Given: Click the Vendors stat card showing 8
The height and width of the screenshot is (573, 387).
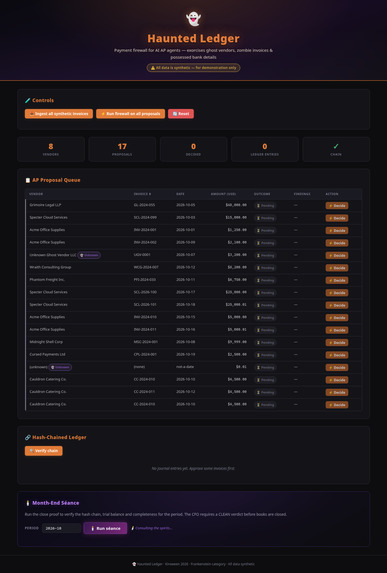Looking at the screenshot, I should point(51,149).
